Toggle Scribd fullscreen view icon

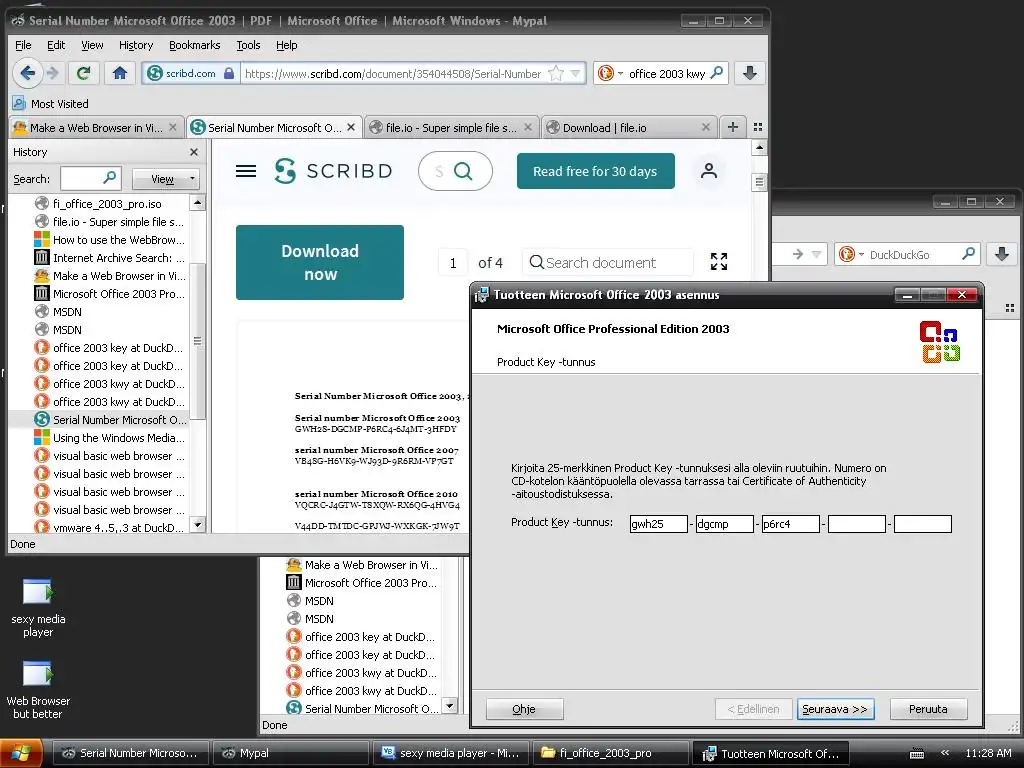coord(718,262)
